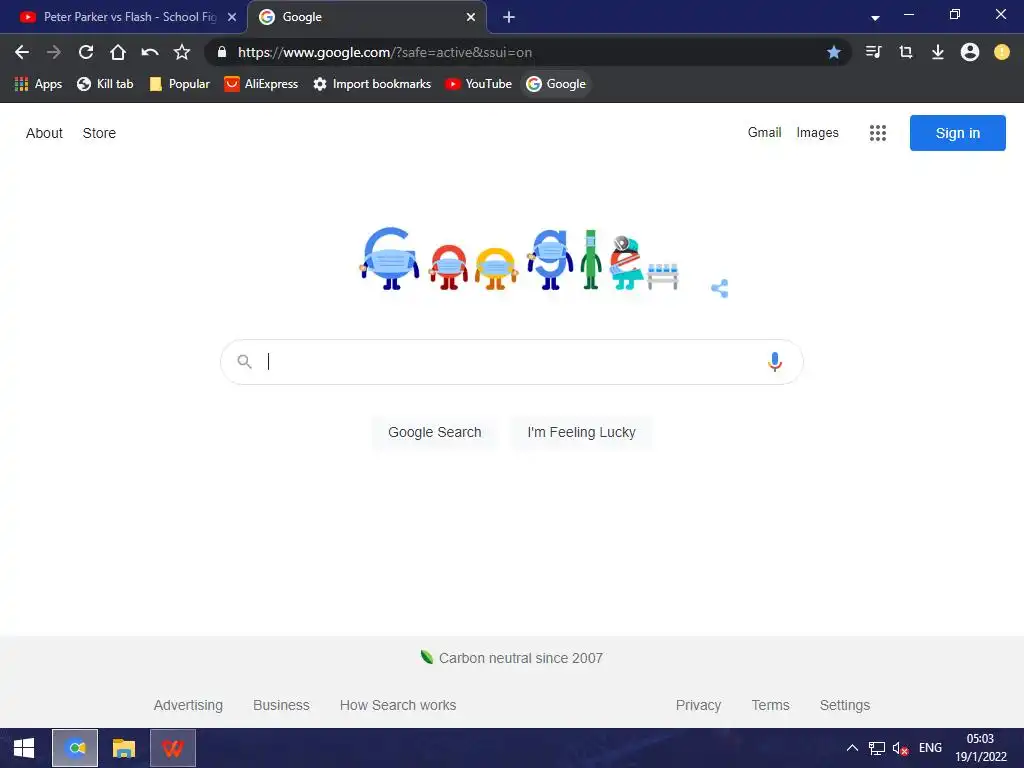Open the Windows Start menu

pos(24,748)
